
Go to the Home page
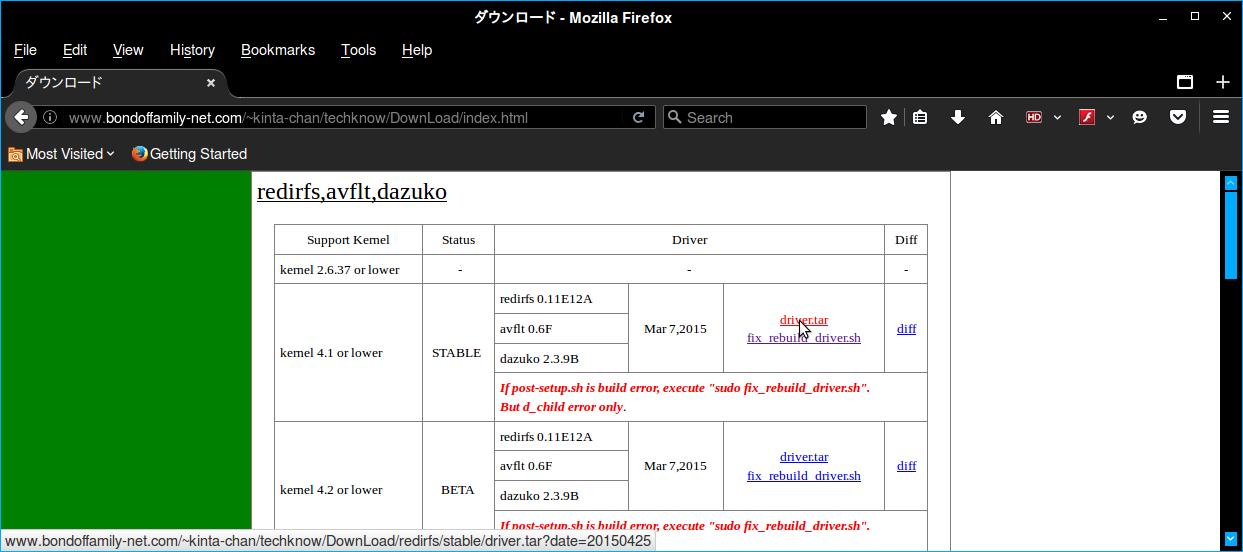click(x=995, y=117)
